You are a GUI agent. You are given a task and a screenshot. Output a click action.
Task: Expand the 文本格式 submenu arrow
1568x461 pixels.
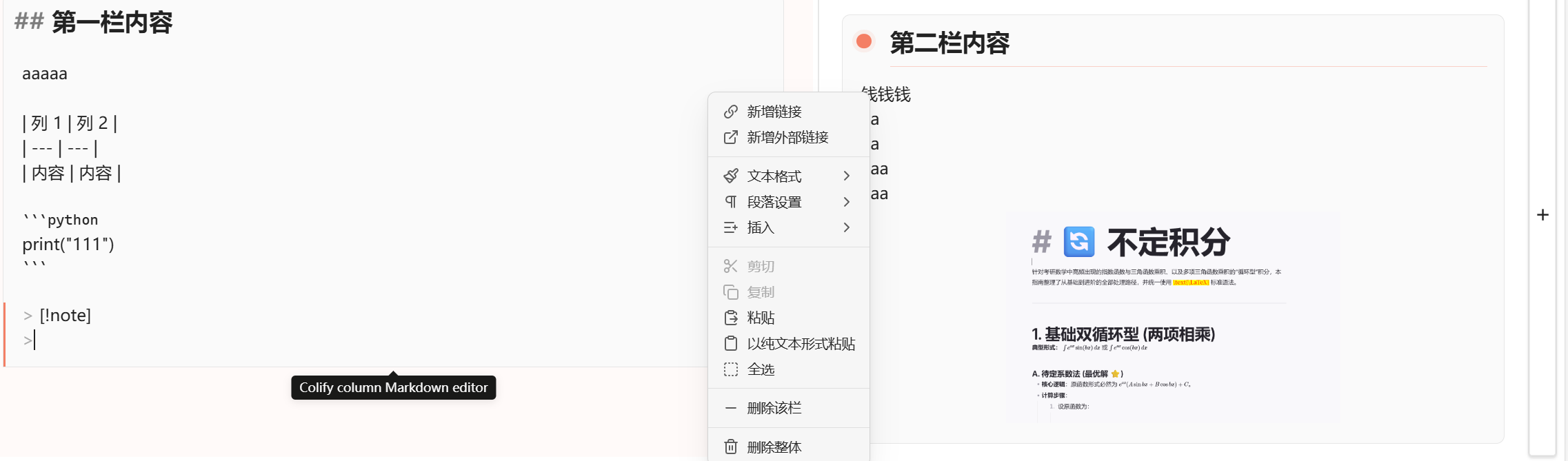[847, 176]
